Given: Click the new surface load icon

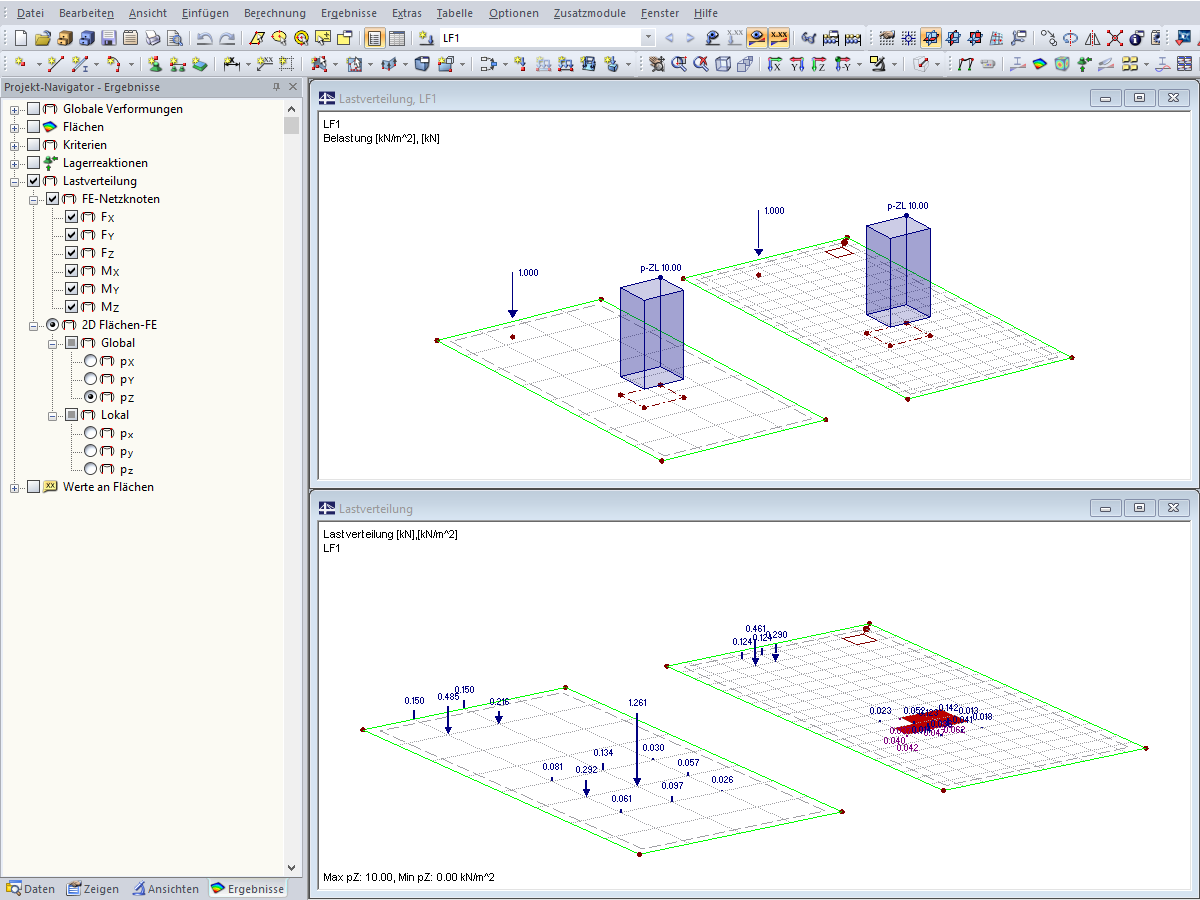Looking at the screenshot, I should (x=200, y=63).
